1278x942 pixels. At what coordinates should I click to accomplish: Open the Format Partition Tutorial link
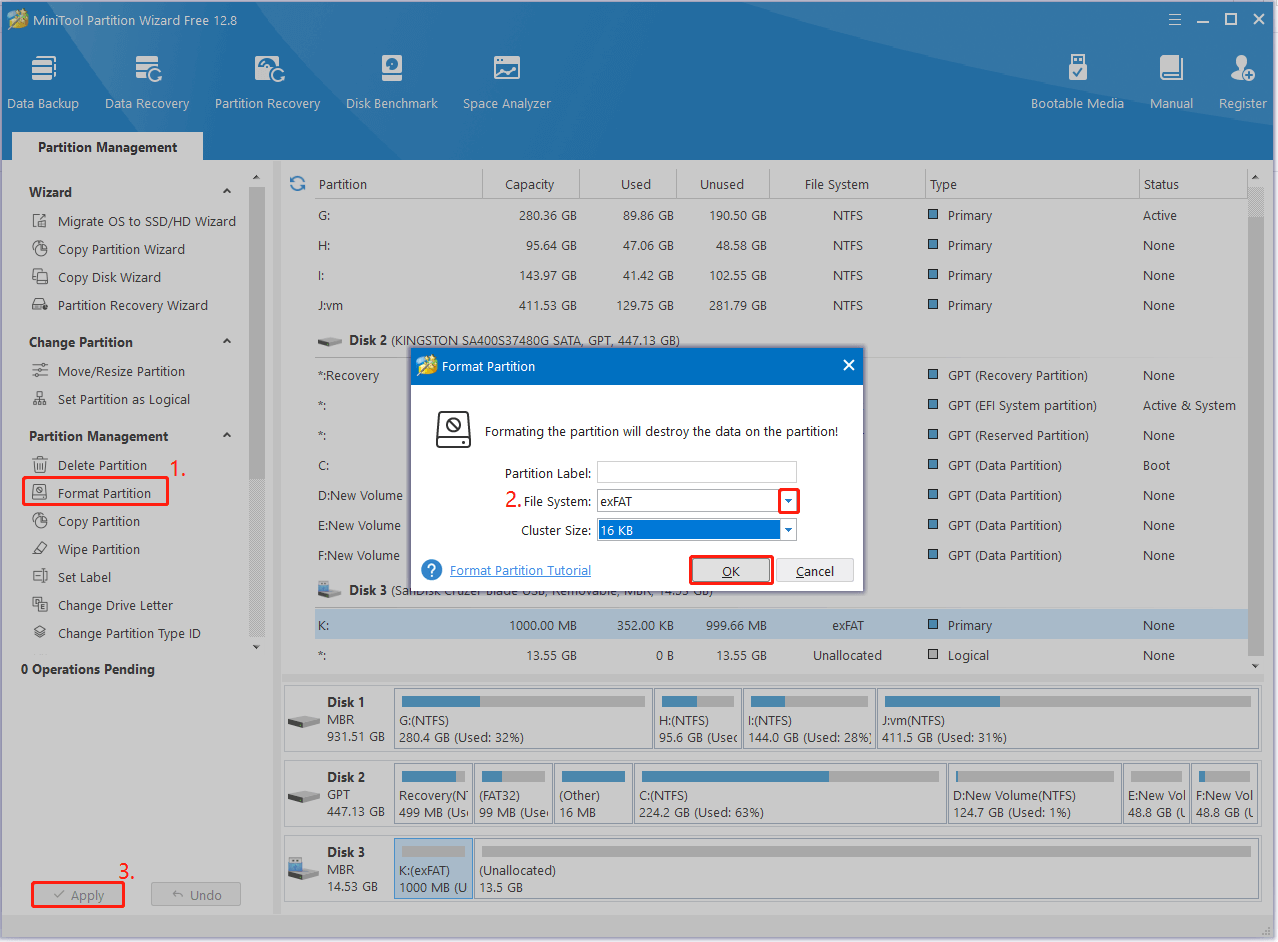[x=520, y=571]
